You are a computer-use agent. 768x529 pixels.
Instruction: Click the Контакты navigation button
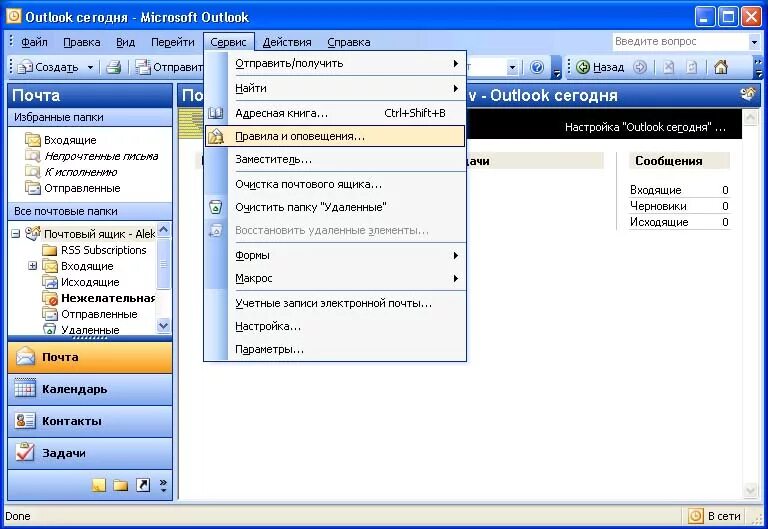(90, 421)
